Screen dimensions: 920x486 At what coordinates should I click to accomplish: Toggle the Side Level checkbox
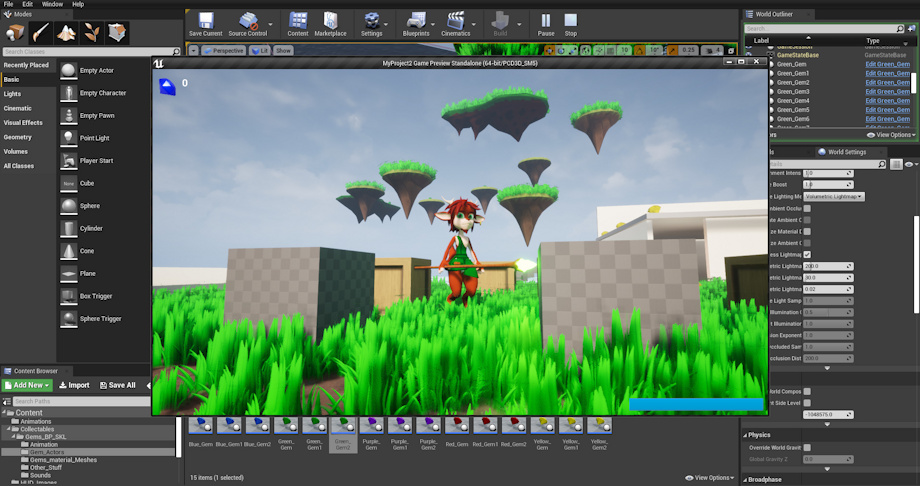point(807,403)
